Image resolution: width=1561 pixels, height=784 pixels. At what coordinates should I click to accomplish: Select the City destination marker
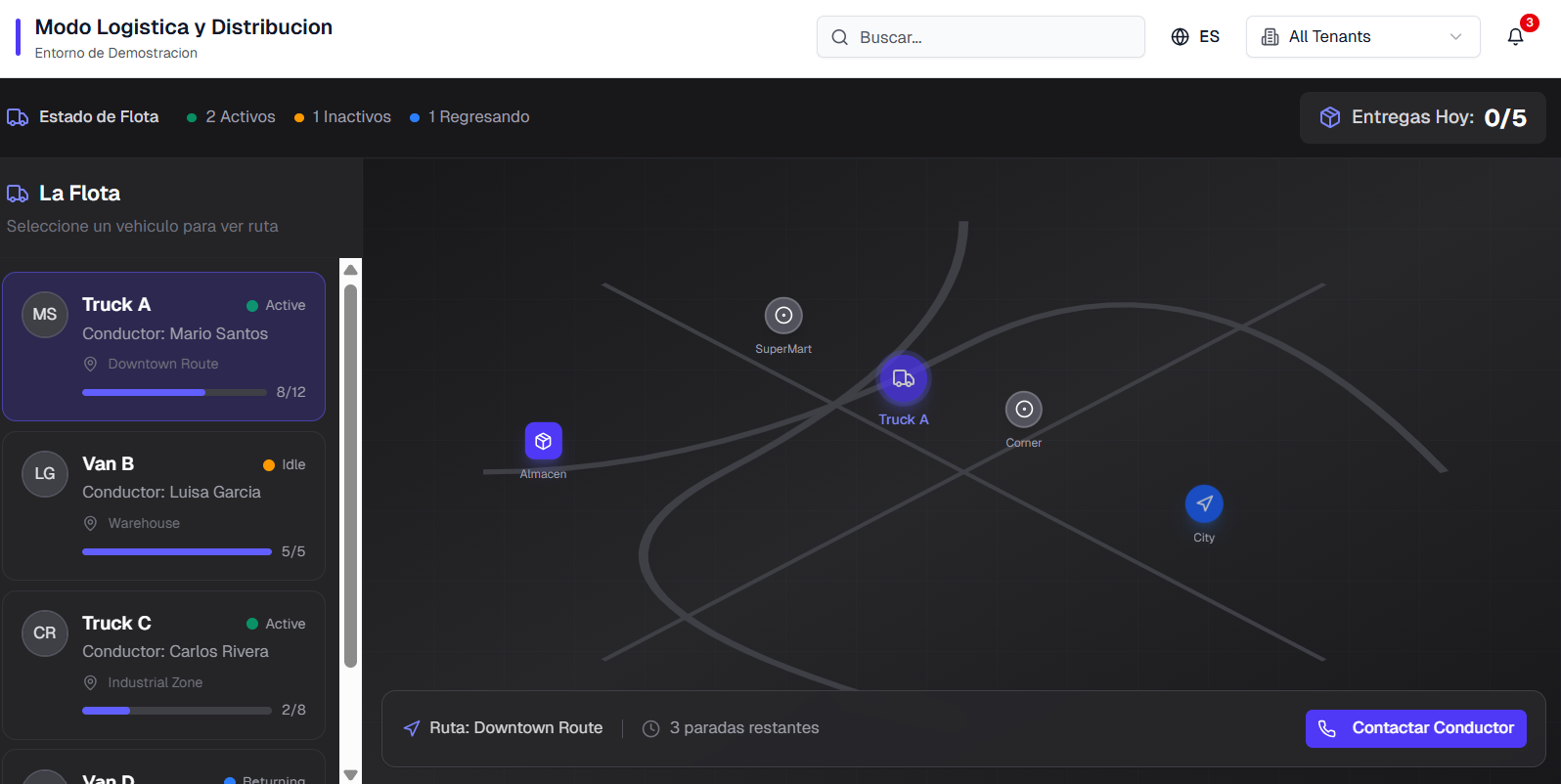click(1204, 504)
